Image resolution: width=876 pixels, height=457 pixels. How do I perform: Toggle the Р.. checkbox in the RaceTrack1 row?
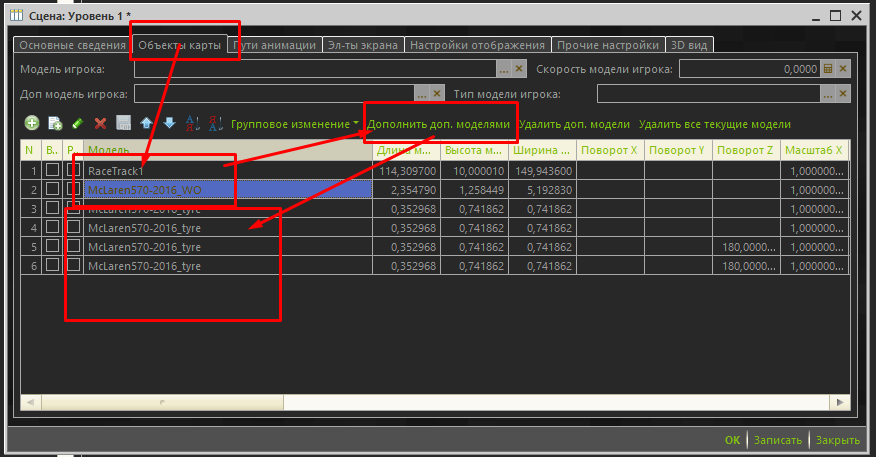pos(73,169)
